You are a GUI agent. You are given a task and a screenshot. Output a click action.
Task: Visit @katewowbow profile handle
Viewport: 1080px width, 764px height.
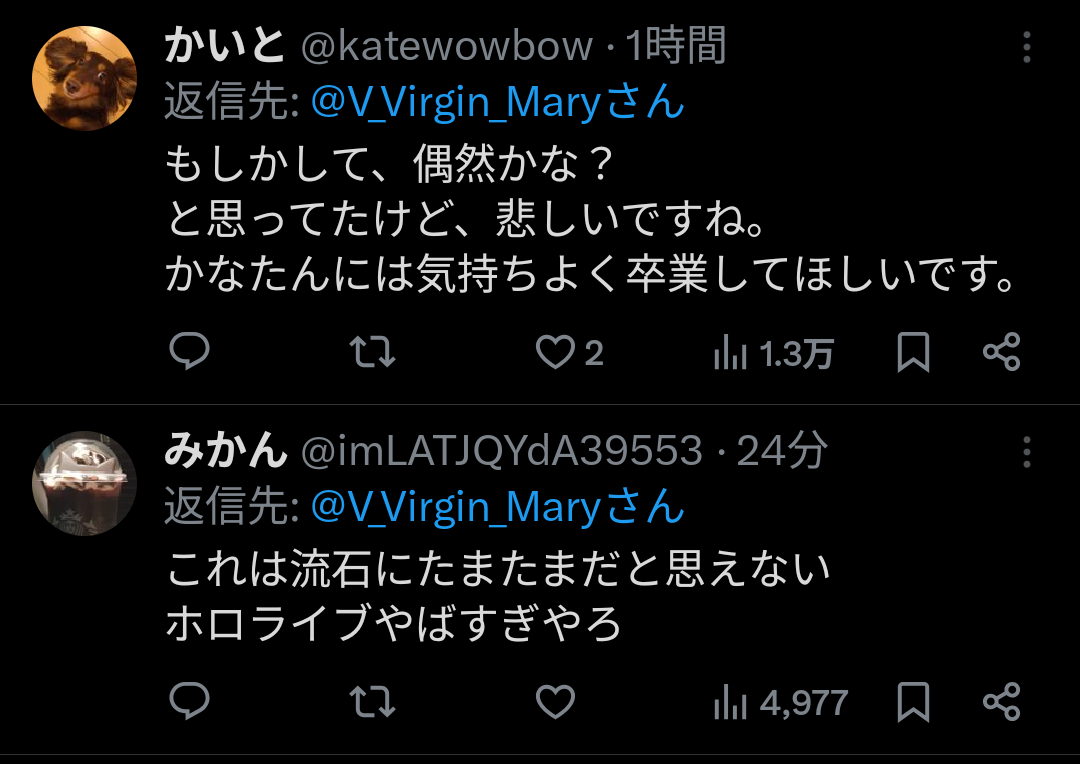point(446,47)
